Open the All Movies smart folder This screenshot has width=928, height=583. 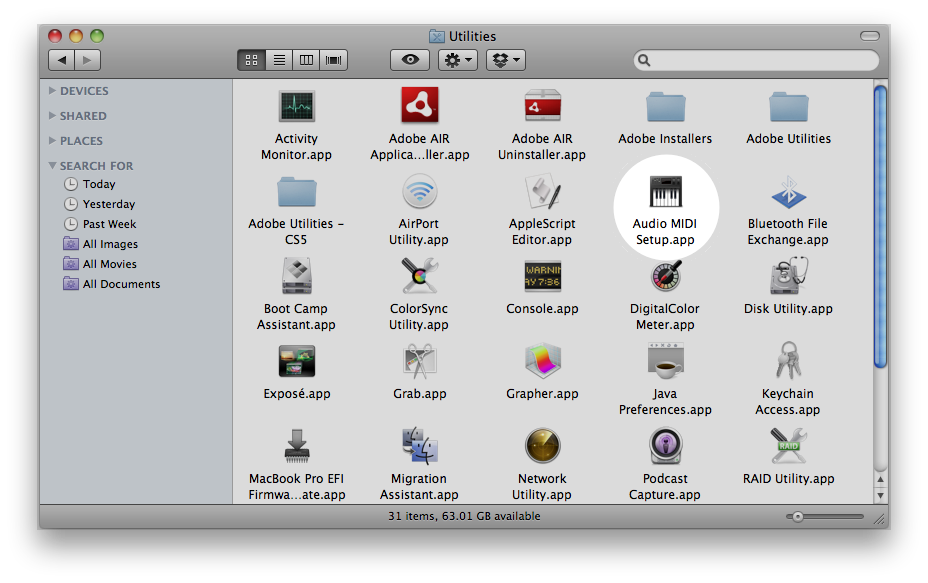click(x=101, y=264)
